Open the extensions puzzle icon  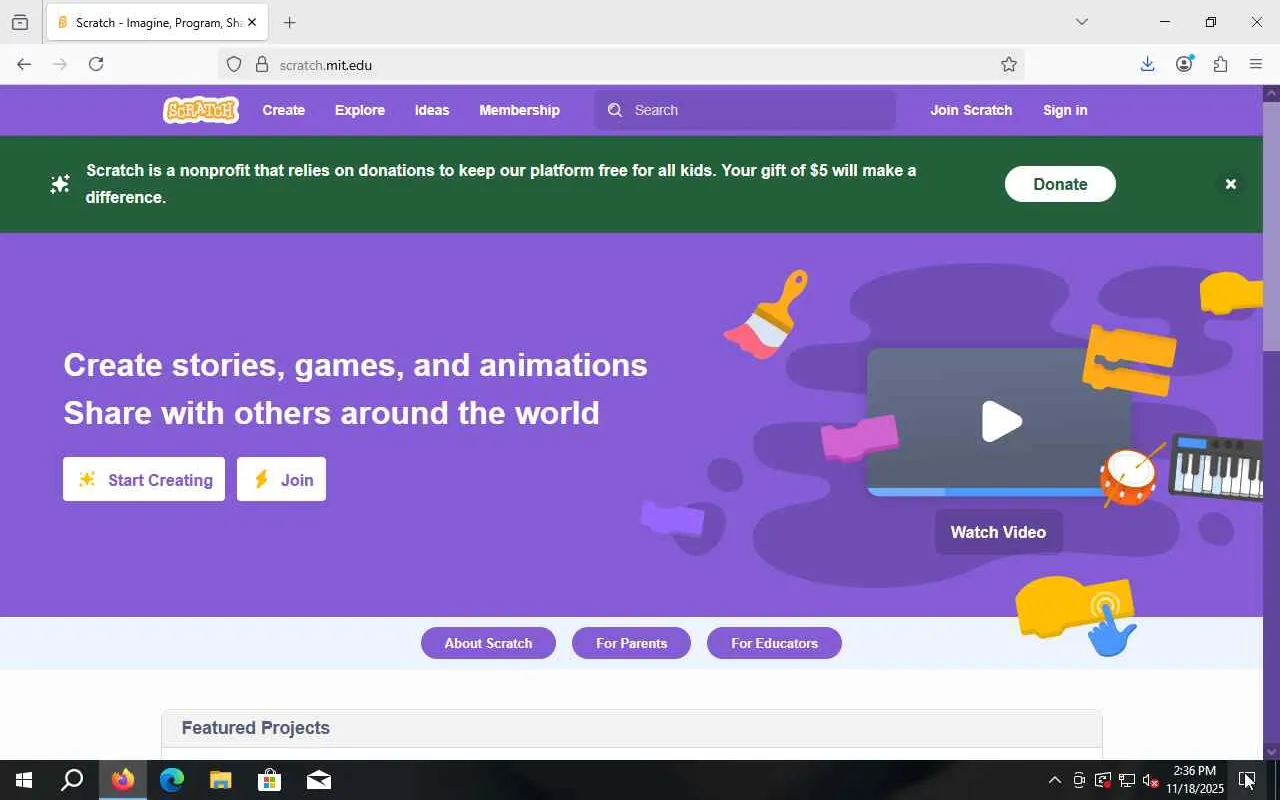[x=1220, y=64]
